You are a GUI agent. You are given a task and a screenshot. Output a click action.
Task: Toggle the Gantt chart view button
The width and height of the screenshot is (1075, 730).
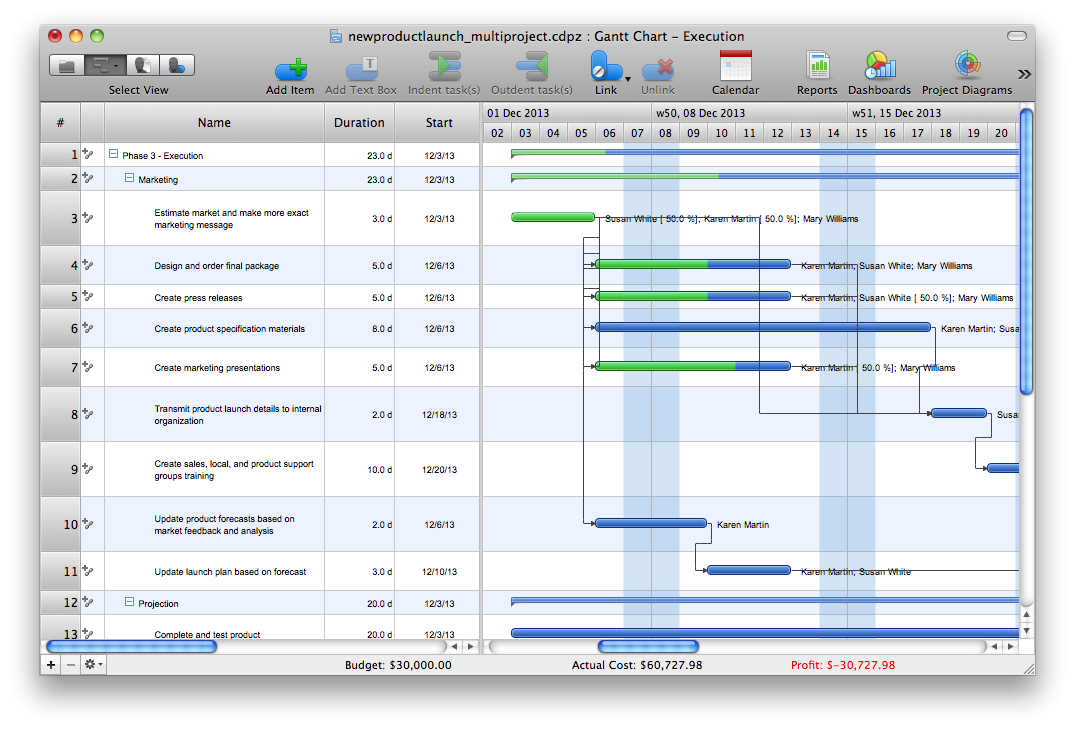pyautogui.click(x=103, y=66)
